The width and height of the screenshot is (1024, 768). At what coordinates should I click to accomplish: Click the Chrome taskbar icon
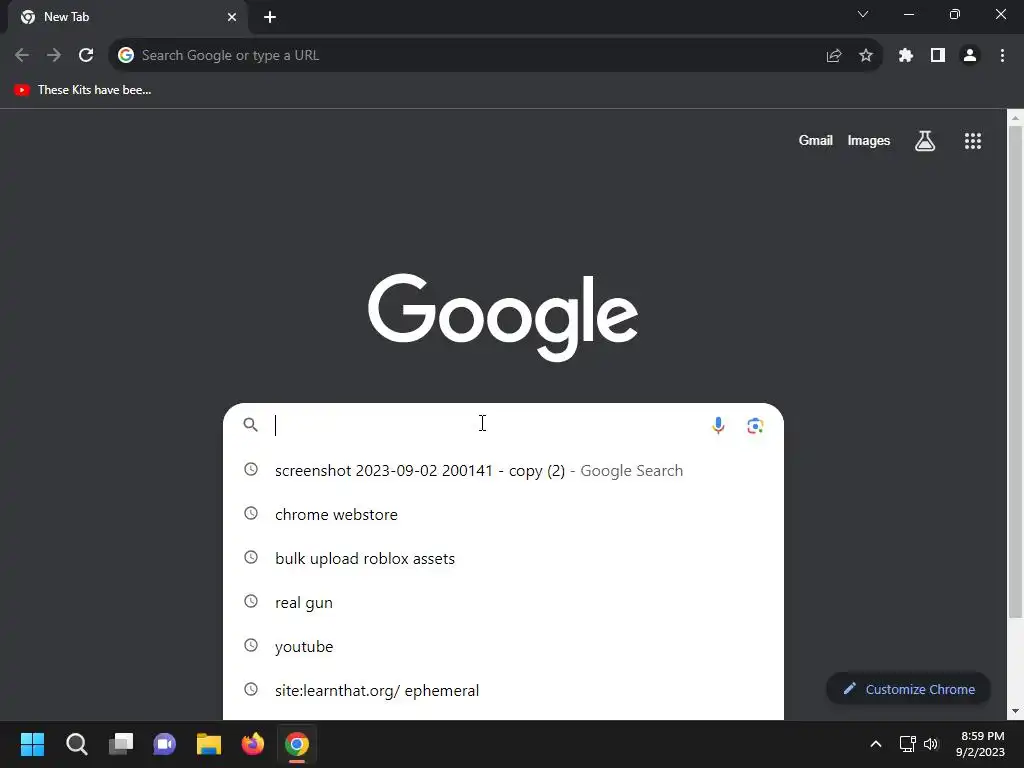296,744
